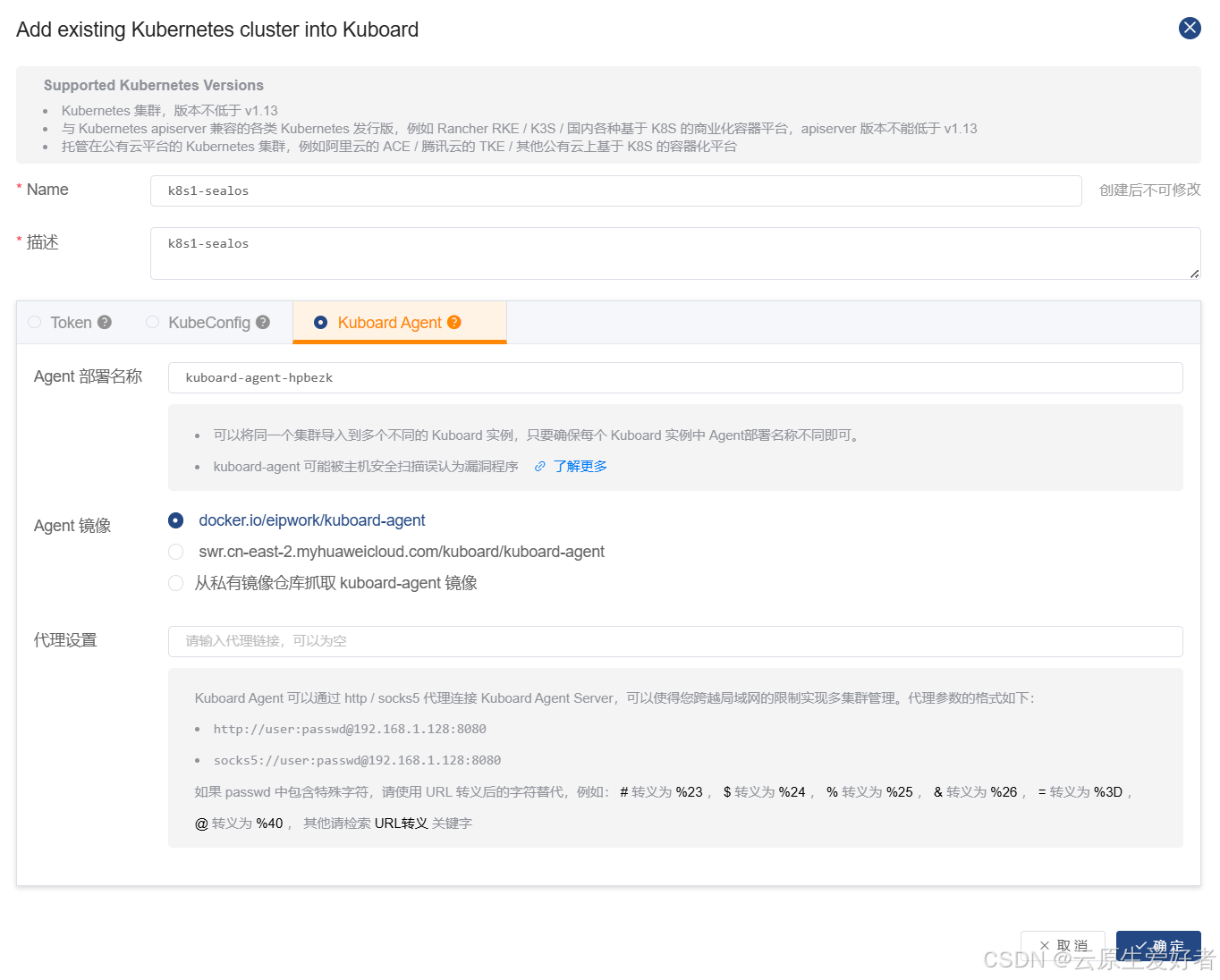Open the 了解更多 link
This screenshot has height=980, width=1220.
pos(580,466)
